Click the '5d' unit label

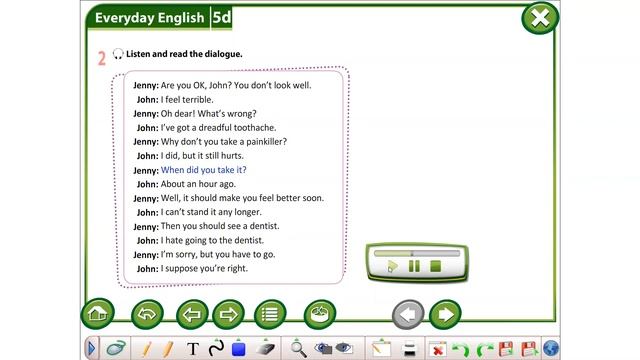[222, 18]
